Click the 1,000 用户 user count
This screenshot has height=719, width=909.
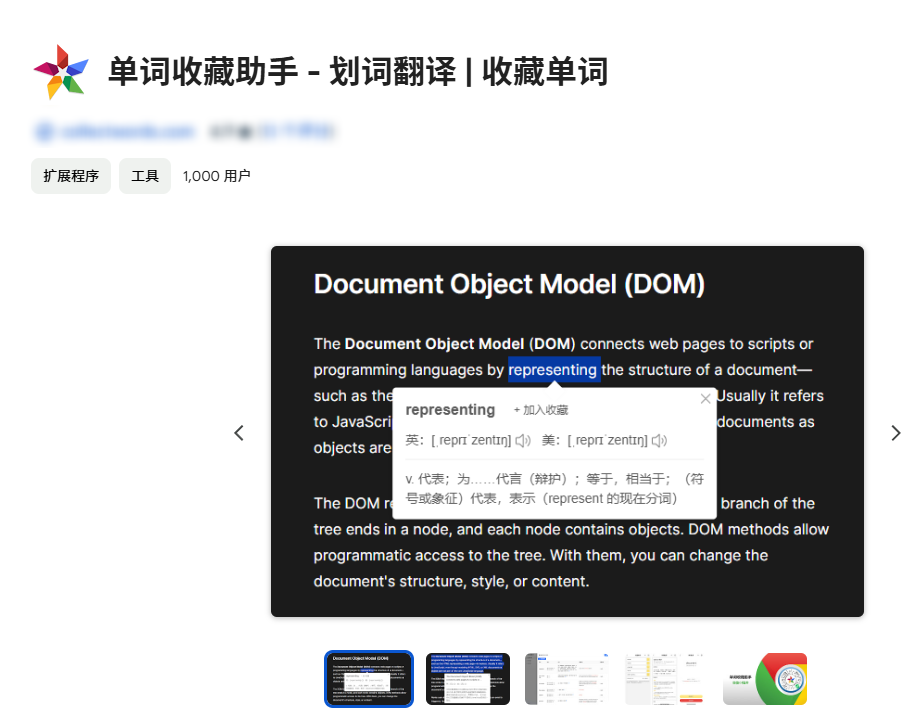point(216,176)
